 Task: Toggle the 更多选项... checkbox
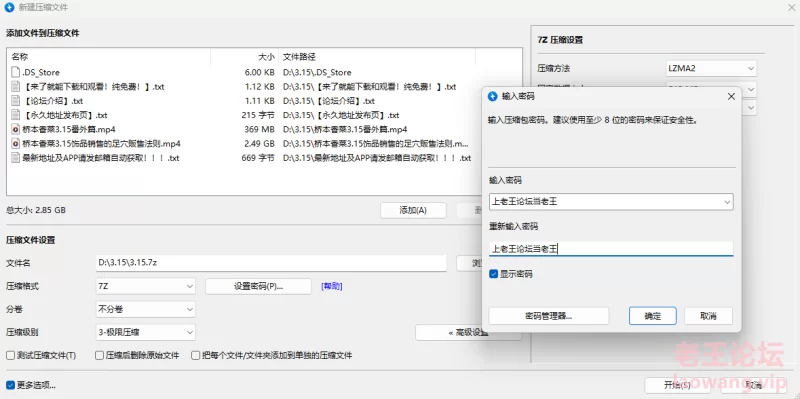(x=10, y=385)
